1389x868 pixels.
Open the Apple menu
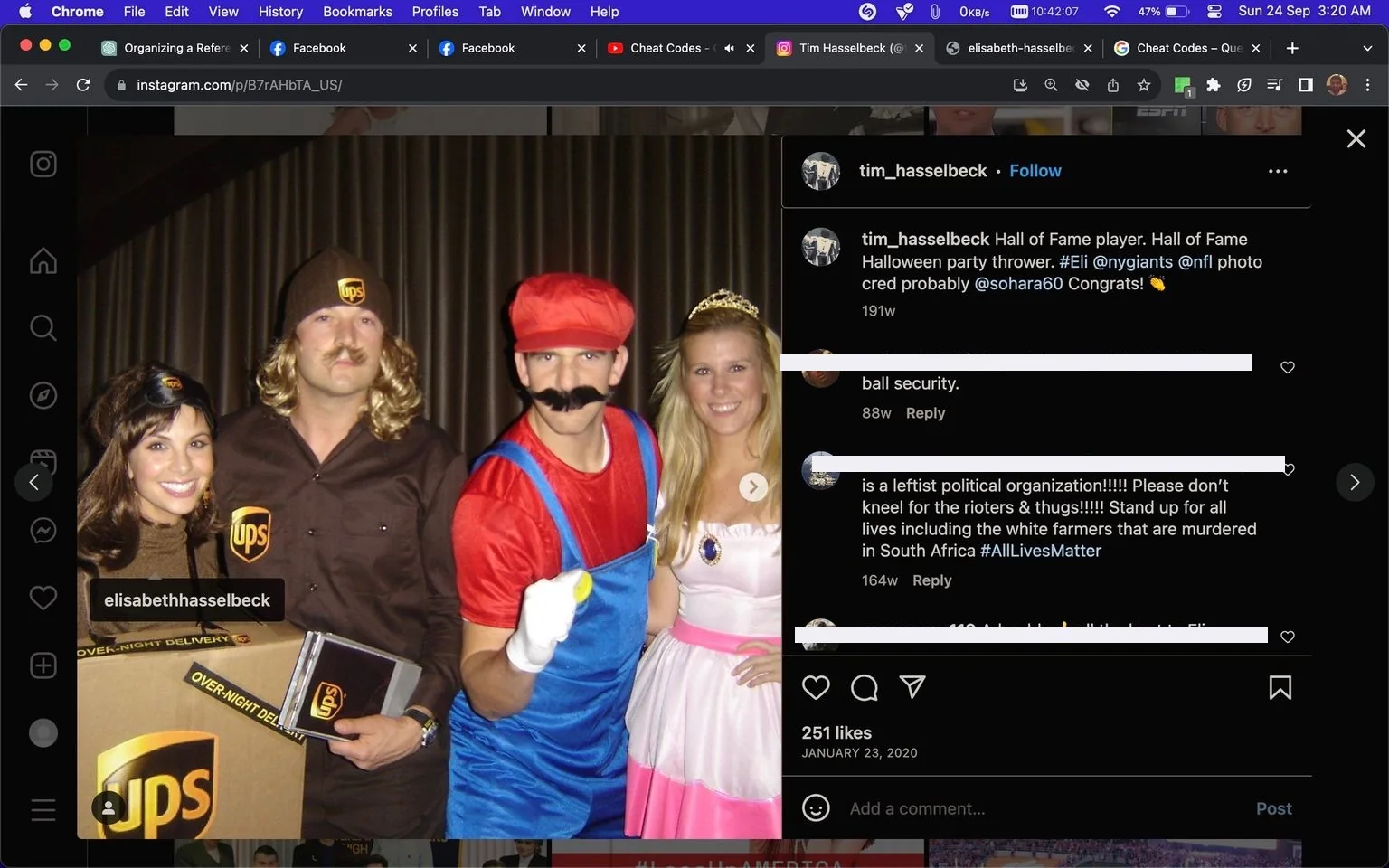coord(24,12)
